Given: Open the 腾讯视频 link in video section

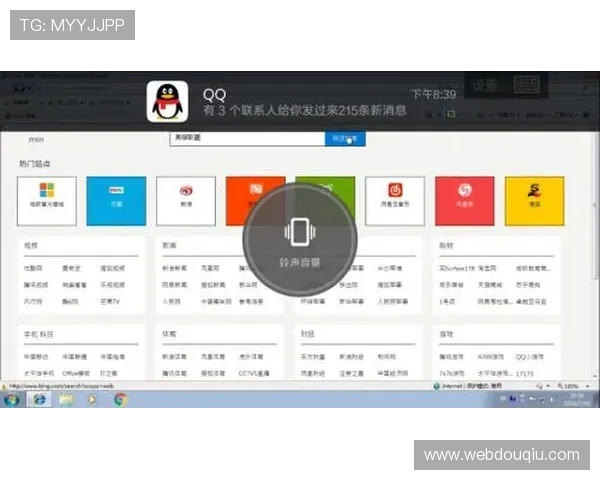Looking at the screenshot, I should 36,285.
